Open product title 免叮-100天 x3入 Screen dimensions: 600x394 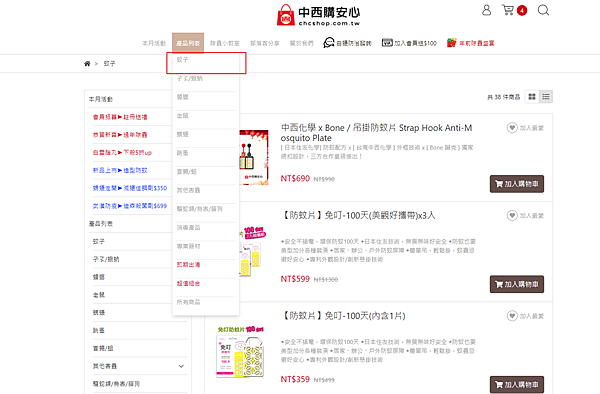pyautogui.click(x=358, y=215)
